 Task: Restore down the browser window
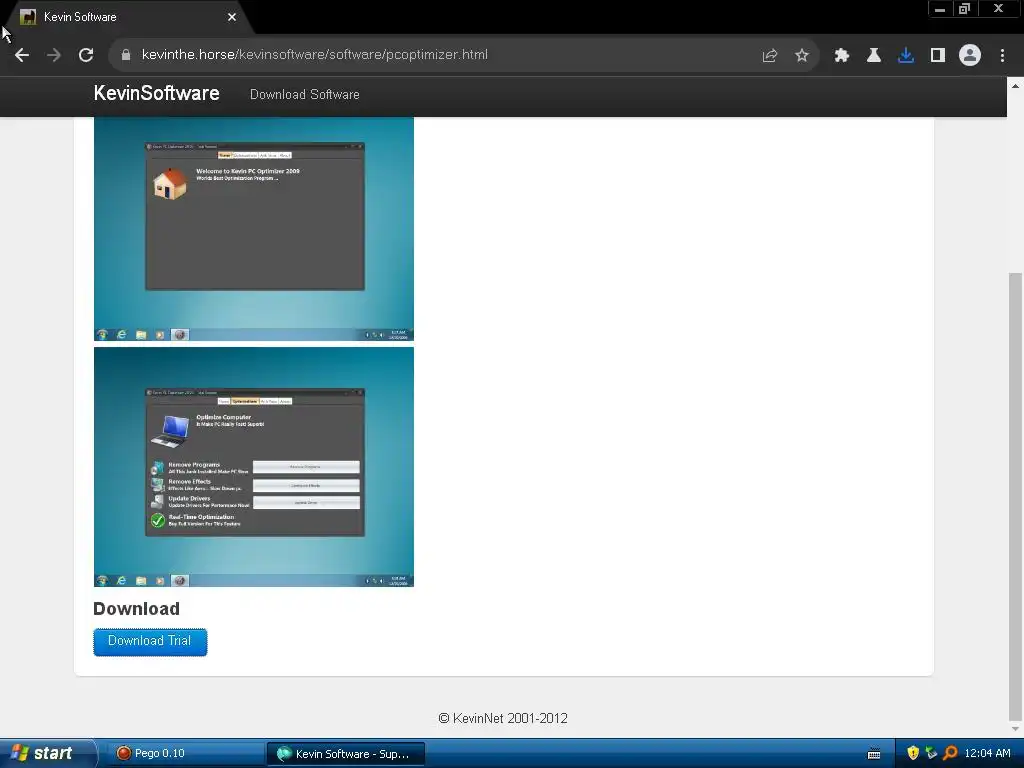[x=964, y=9]
